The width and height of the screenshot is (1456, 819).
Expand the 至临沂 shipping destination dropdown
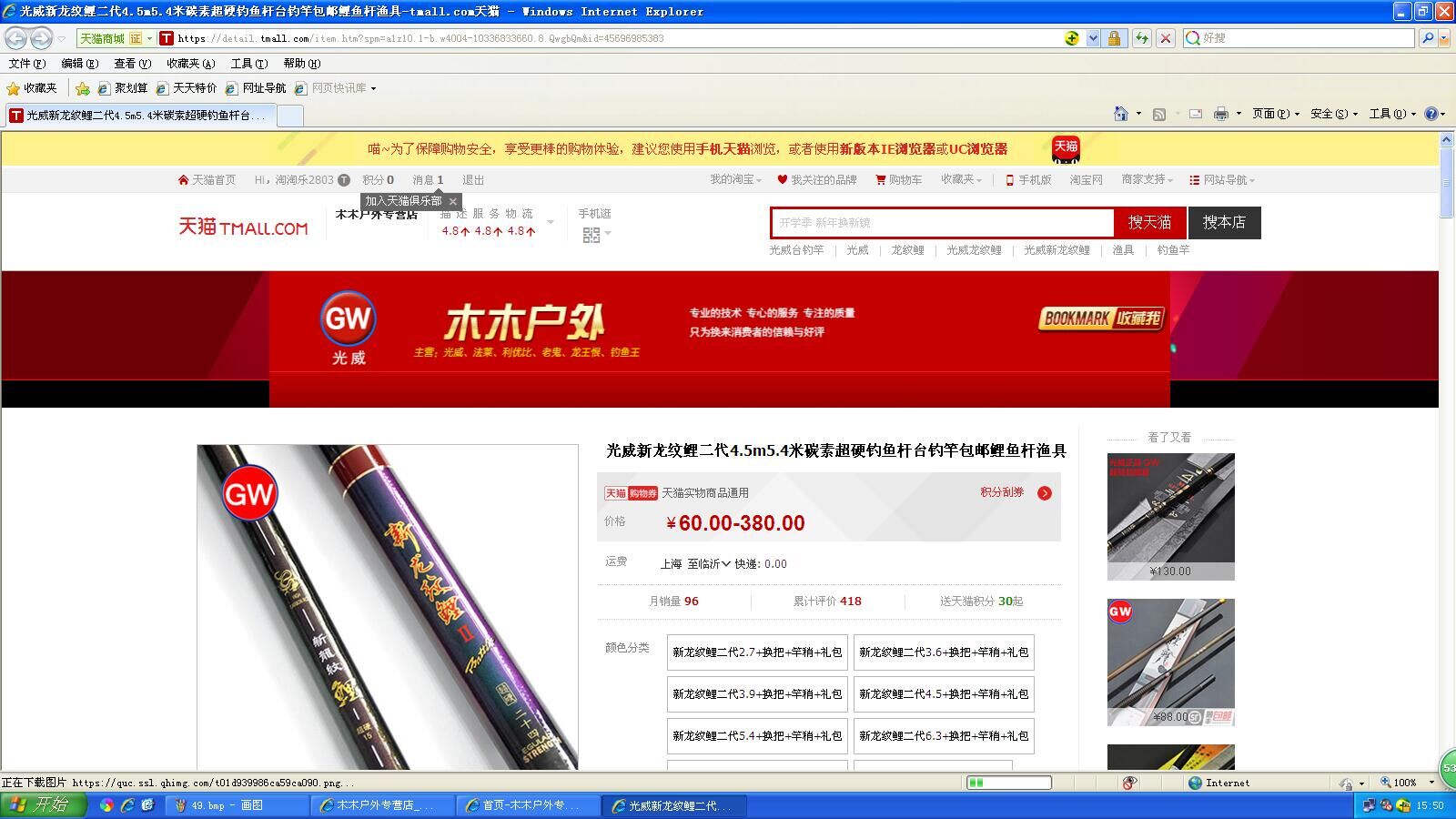pyautogui.click(x=709, y=564)
